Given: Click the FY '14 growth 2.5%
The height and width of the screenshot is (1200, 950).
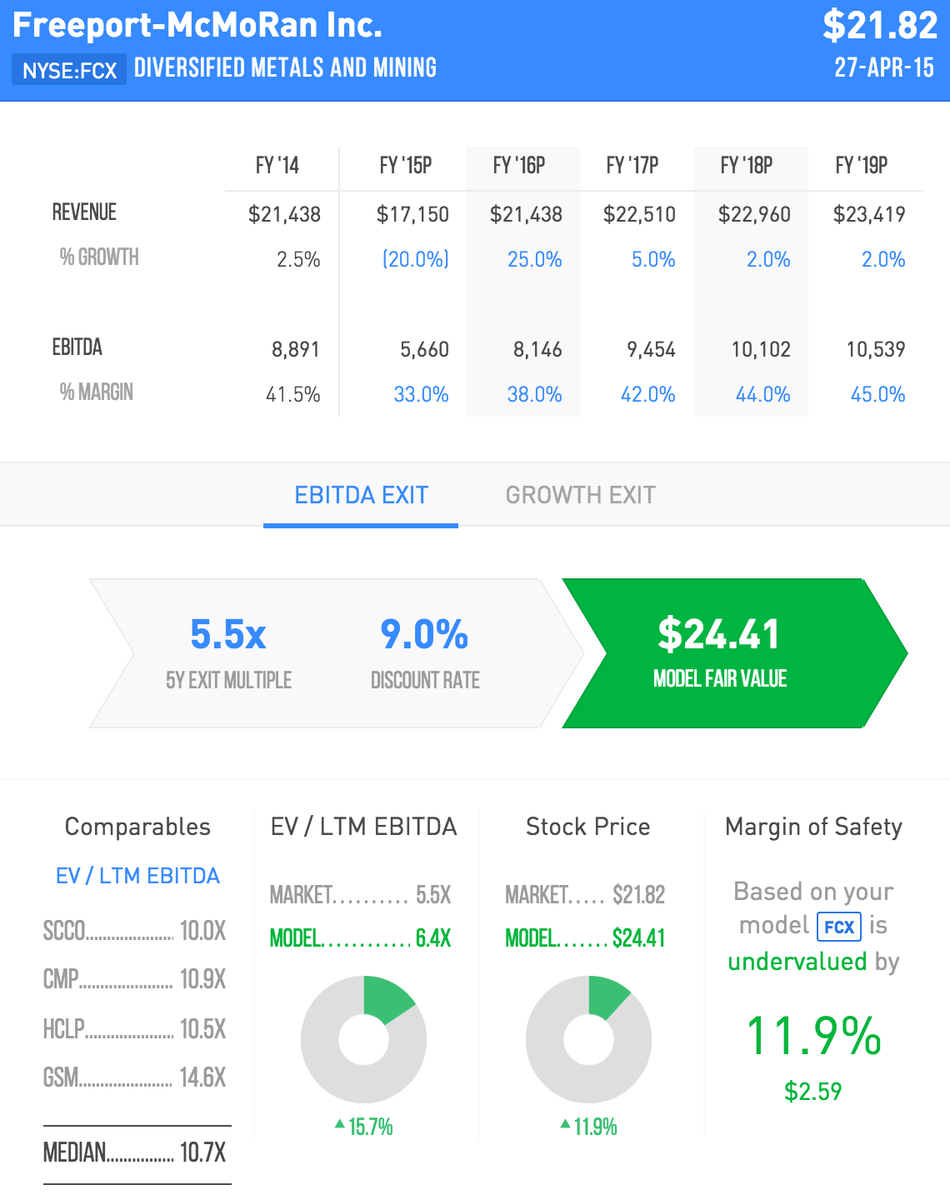Looking at the screenshot, I should pos(299,260).
